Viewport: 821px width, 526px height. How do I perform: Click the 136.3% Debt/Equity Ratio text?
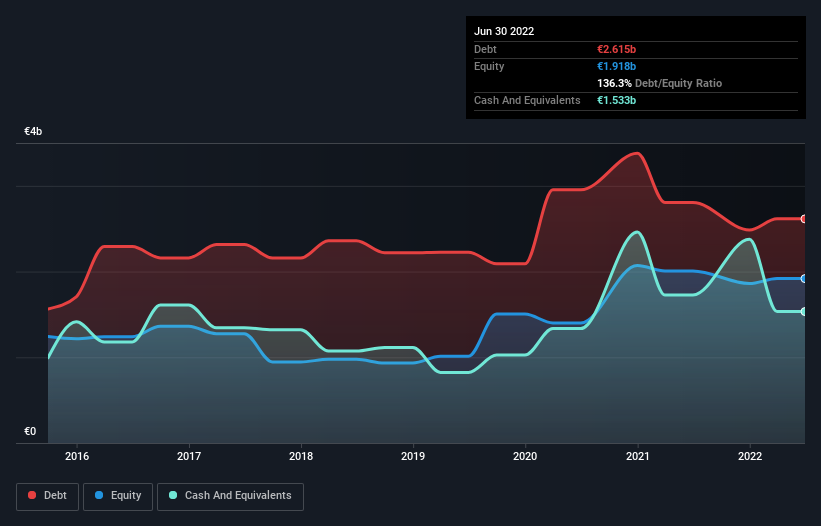tap(659, 83)
